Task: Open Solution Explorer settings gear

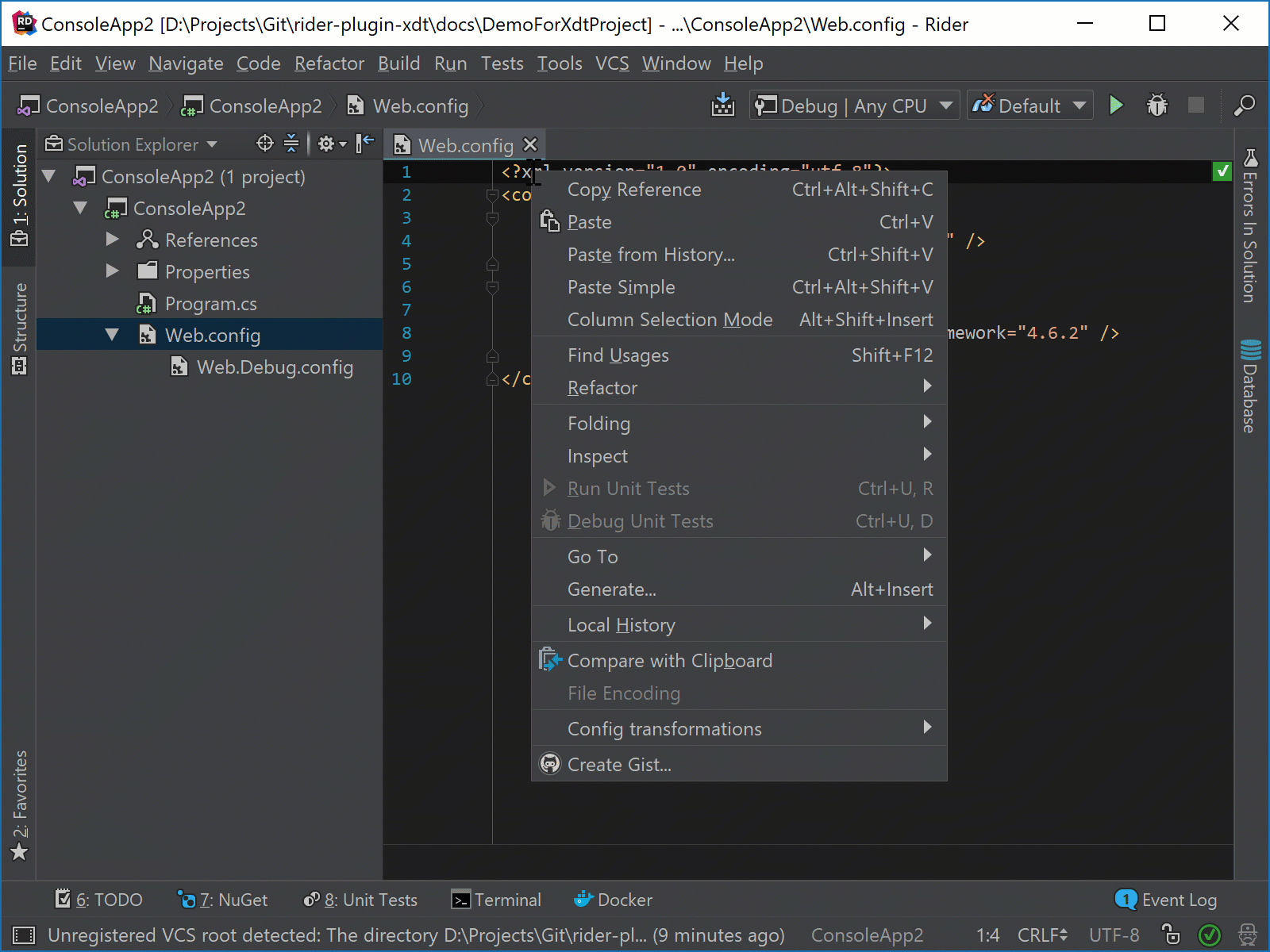Action: click(x=327, y=144)
